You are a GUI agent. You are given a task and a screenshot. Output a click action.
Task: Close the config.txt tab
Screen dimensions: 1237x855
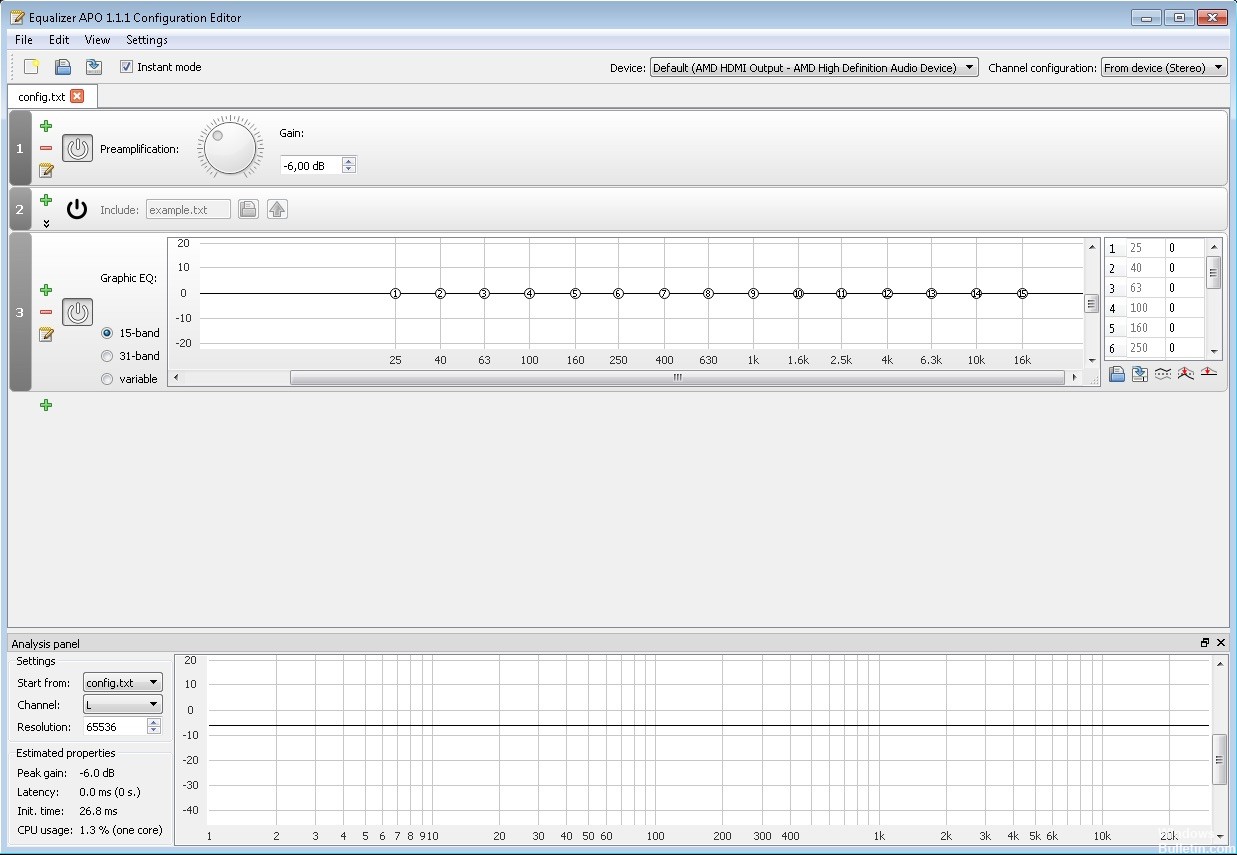77,96
